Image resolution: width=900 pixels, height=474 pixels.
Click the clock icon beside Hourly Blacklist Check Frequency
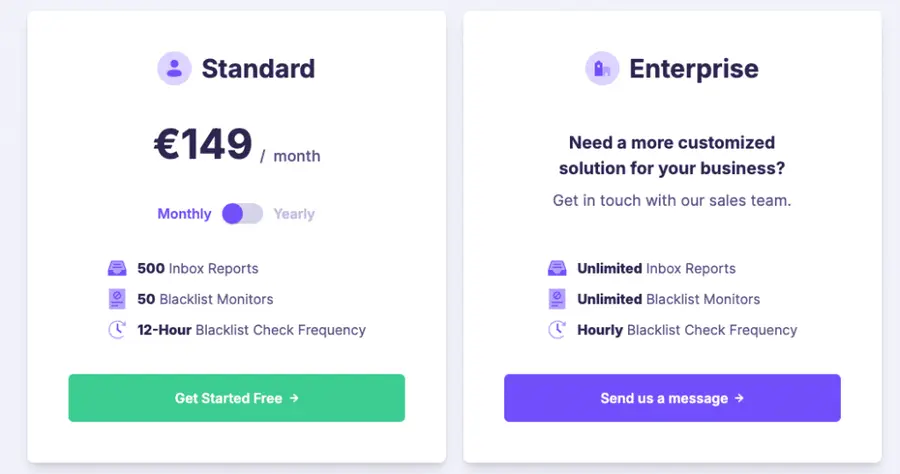[557, 330]
